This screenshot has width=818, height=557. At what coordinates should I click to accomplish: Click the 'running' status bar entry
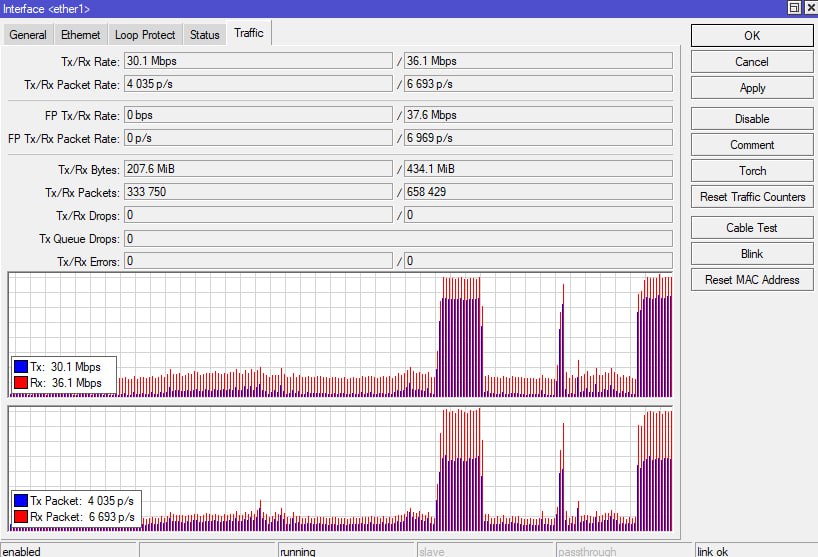pyautogui.click(x=346, y=551)
